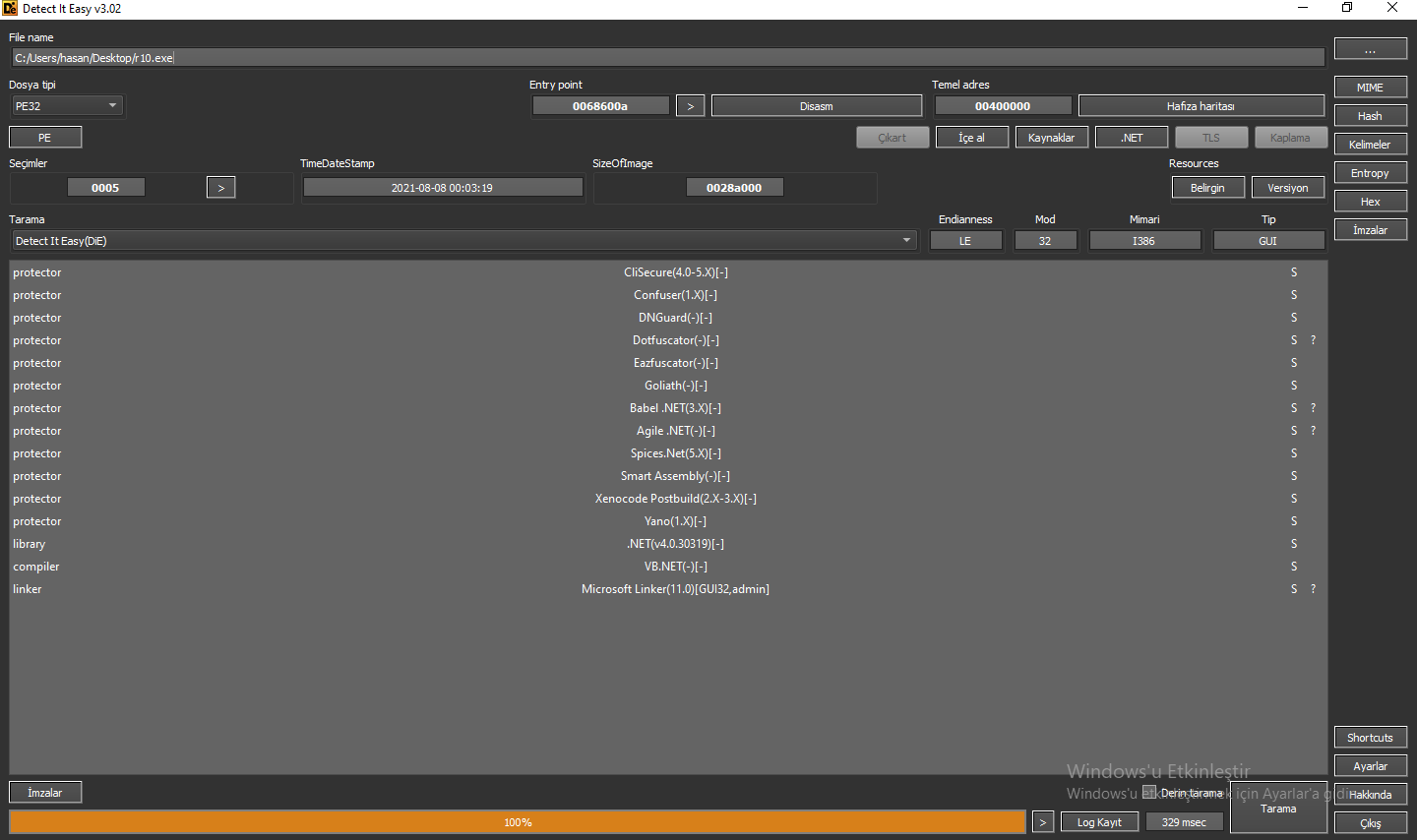Viewport: 1417px width, 840px height.
Task: Select the Agile .NET(-)[-] result row
Action: pyautogui.click(x=668, y=431)
